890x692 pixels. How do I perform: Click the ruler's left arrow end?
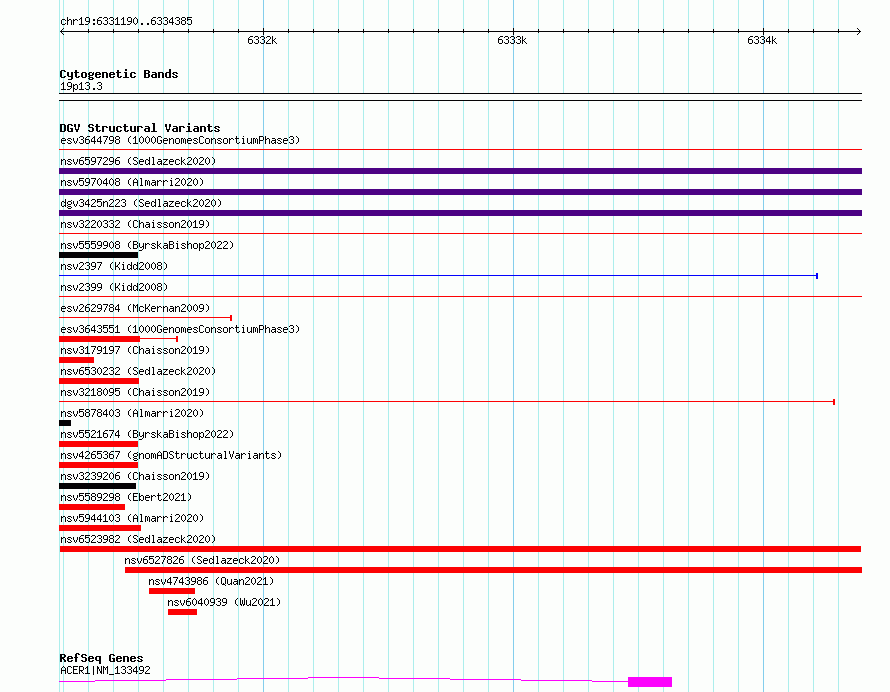[62, 31]
